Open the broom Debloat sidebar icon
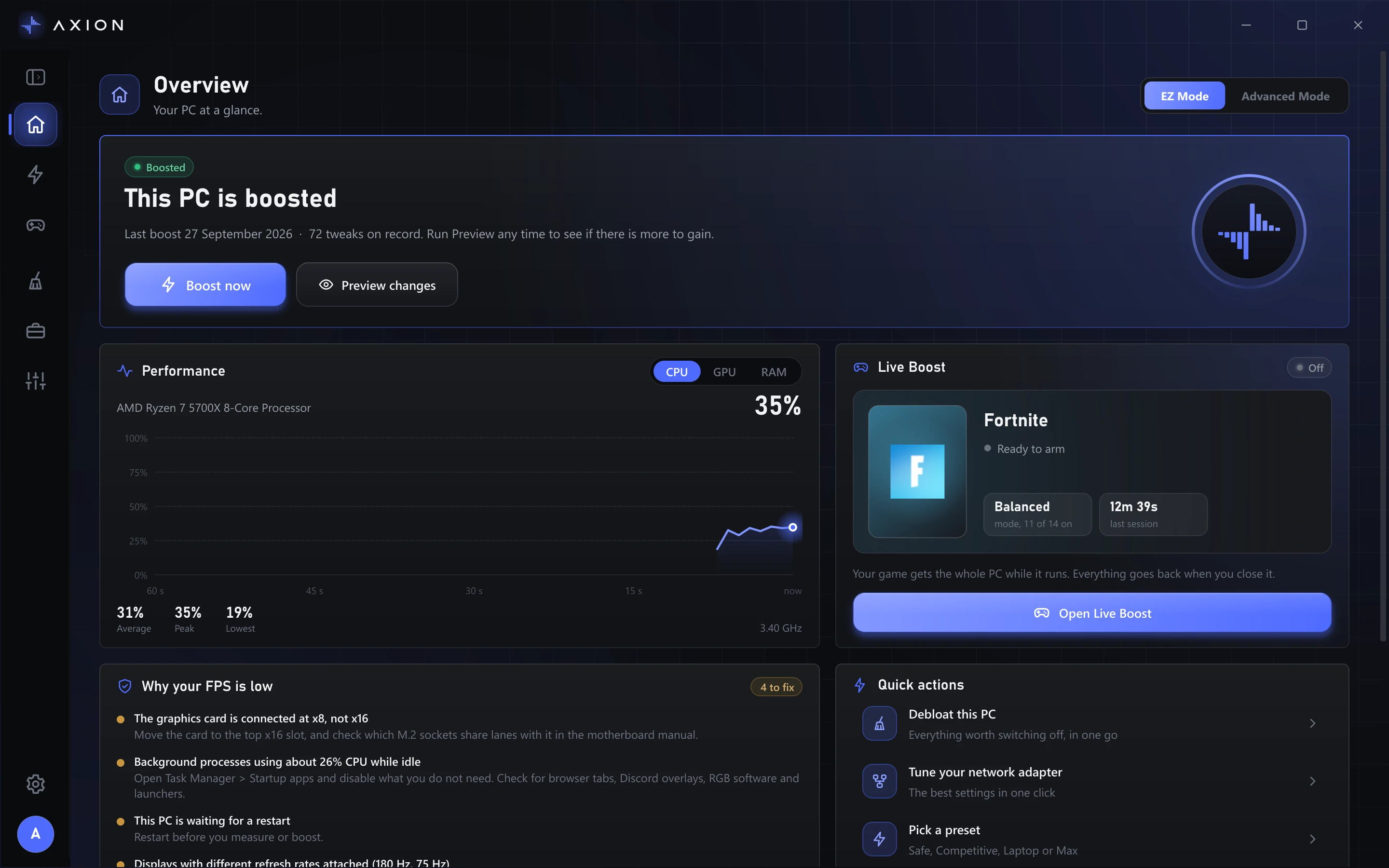This screenshot has height=868, width=1389. point(36,281)
